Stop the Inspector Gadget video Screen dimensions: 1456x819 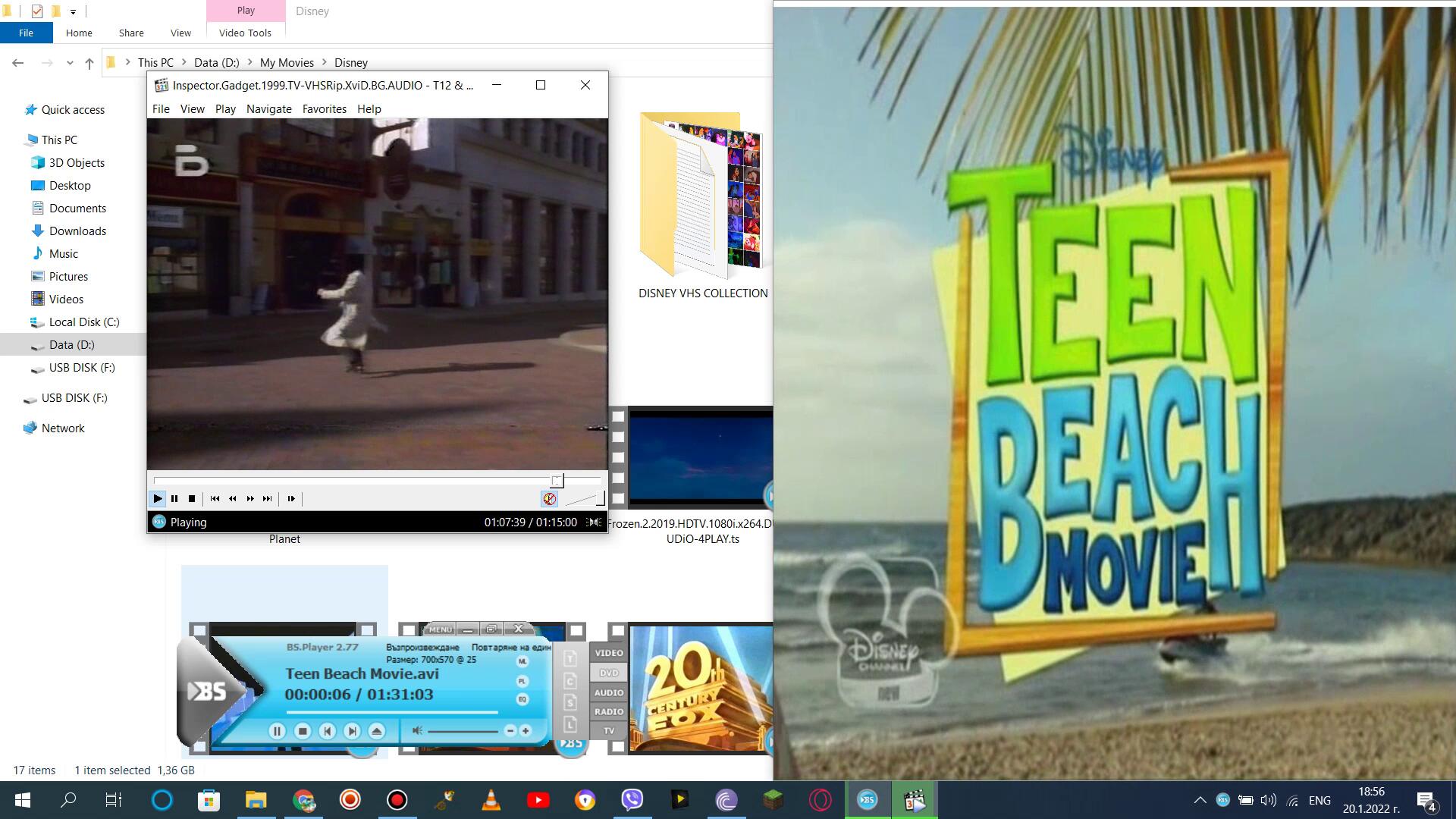(x=192, y=499)
